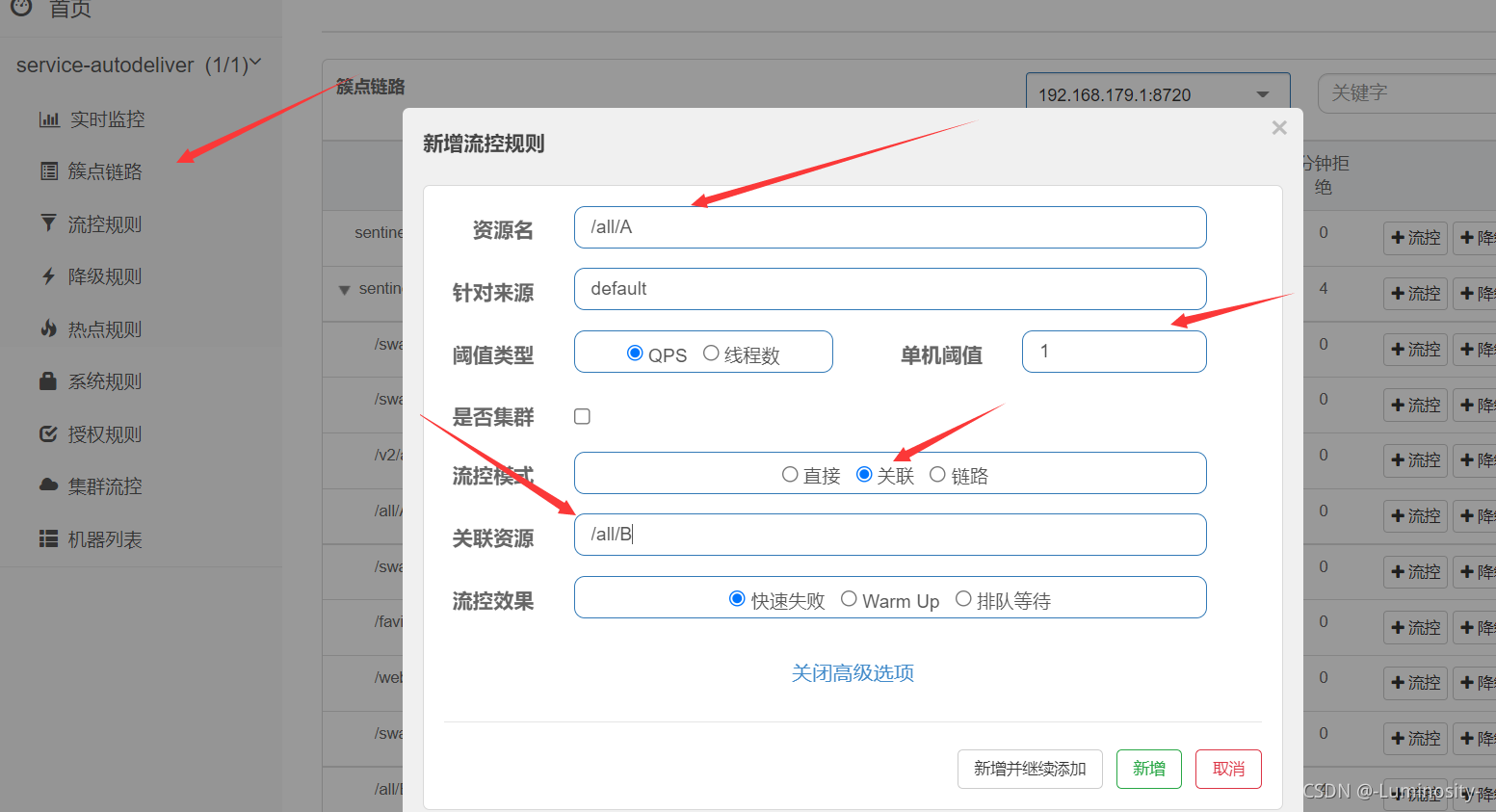This screenshot has height=812, width=1496.
Task: Select the 排队等待 flow control effect
Action: pos(963,599)
